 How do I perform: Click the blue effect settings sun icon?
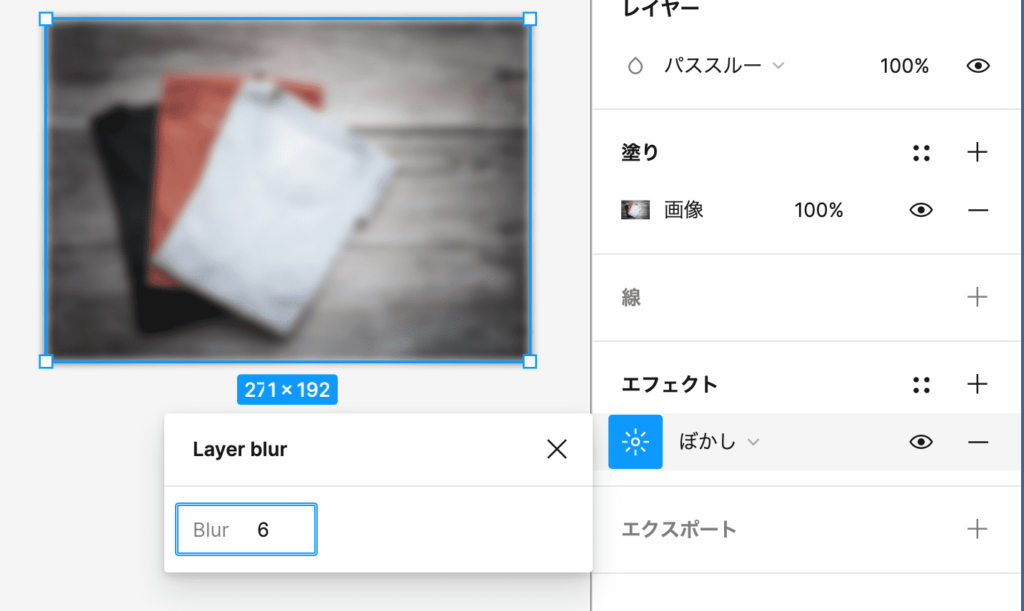click(635, 441)
